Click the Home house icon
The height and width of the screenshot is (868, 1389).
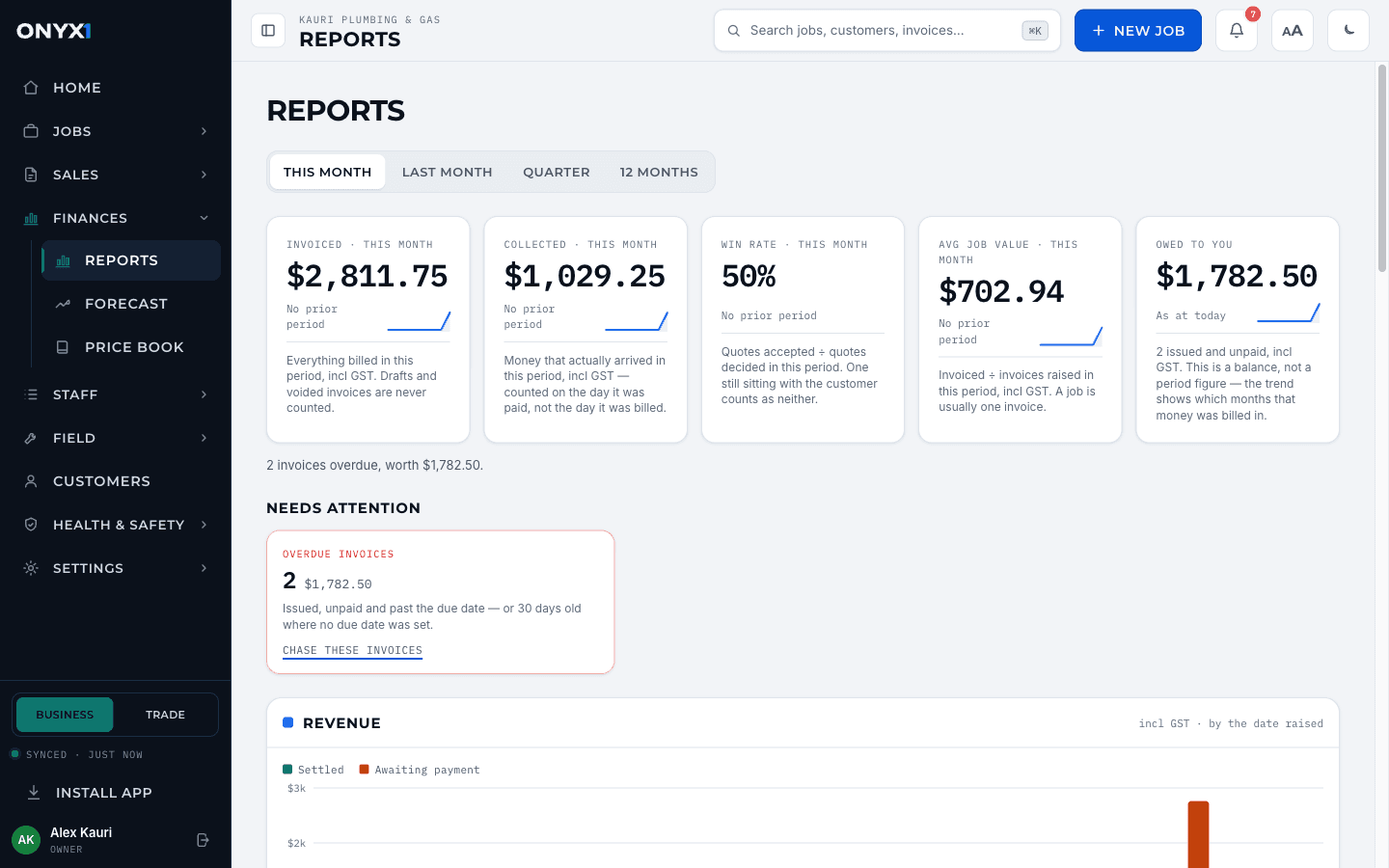click(x=31, y=88)
